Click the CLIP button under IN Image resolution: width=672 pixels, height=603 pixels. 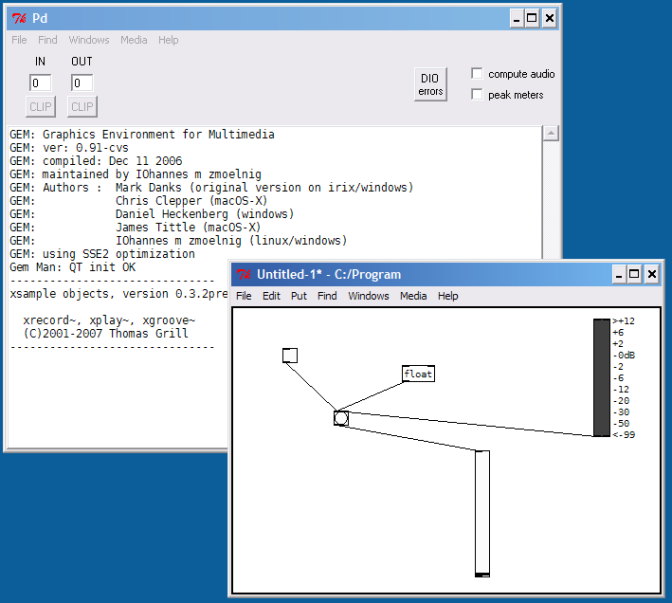[x=41, y=106]
